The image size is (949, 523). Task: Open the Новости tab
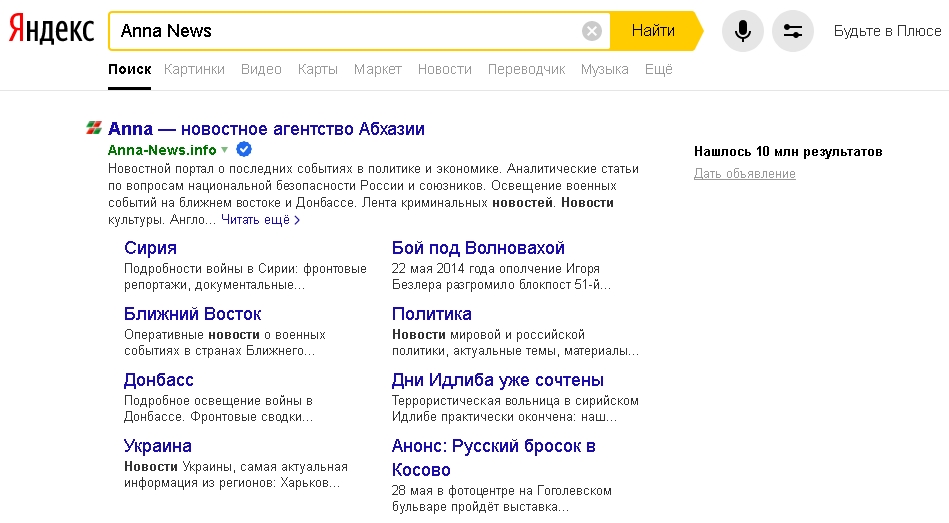pyautogui.click(x=445, y=70)
